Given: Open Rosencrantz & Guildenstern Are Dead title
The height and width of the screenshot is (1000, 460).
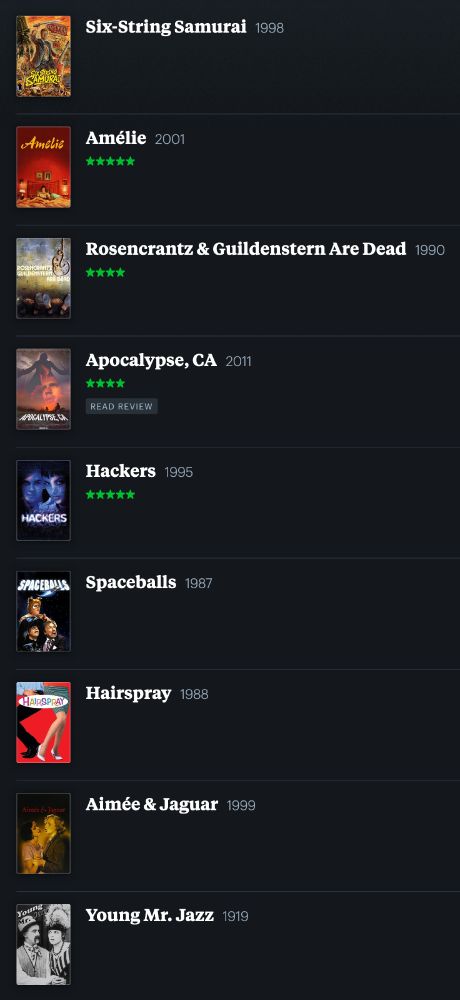Looking at the screenshot, I should click(x=246, y=249).
